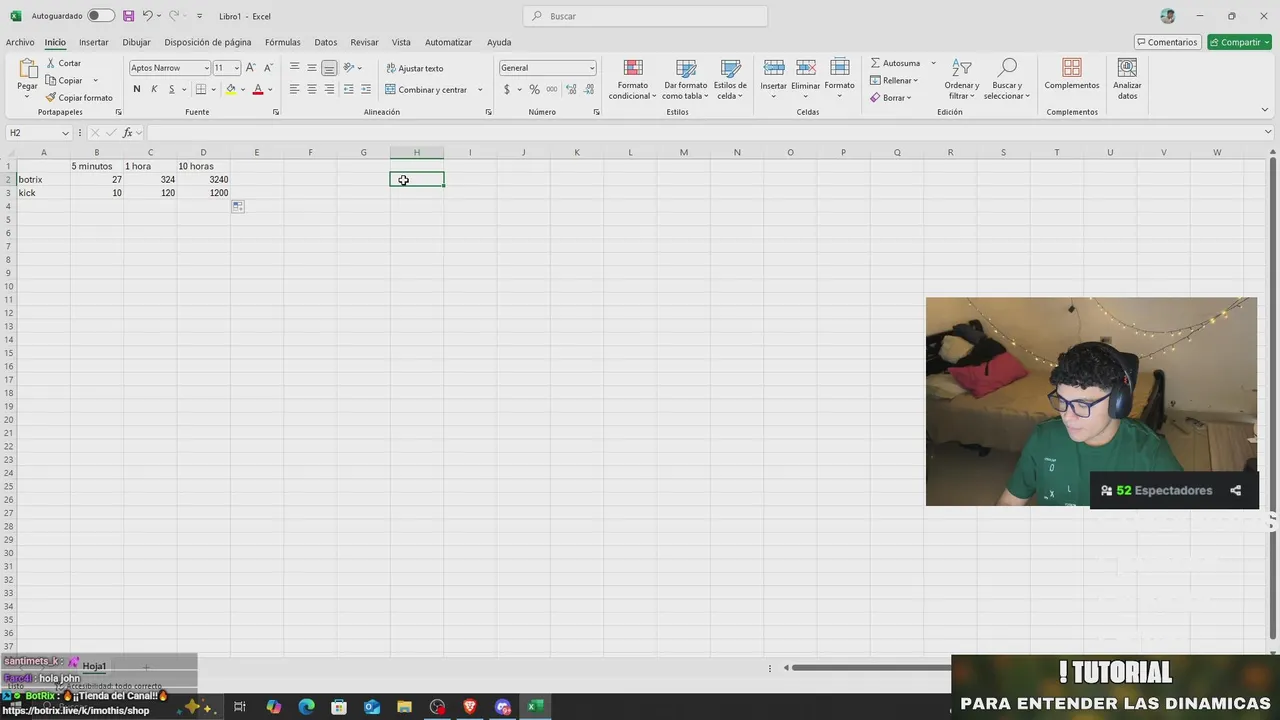1280x720 pixels.
Task: Click the Pegar (paste) clipboard icon
Action: tap(27, 70)
